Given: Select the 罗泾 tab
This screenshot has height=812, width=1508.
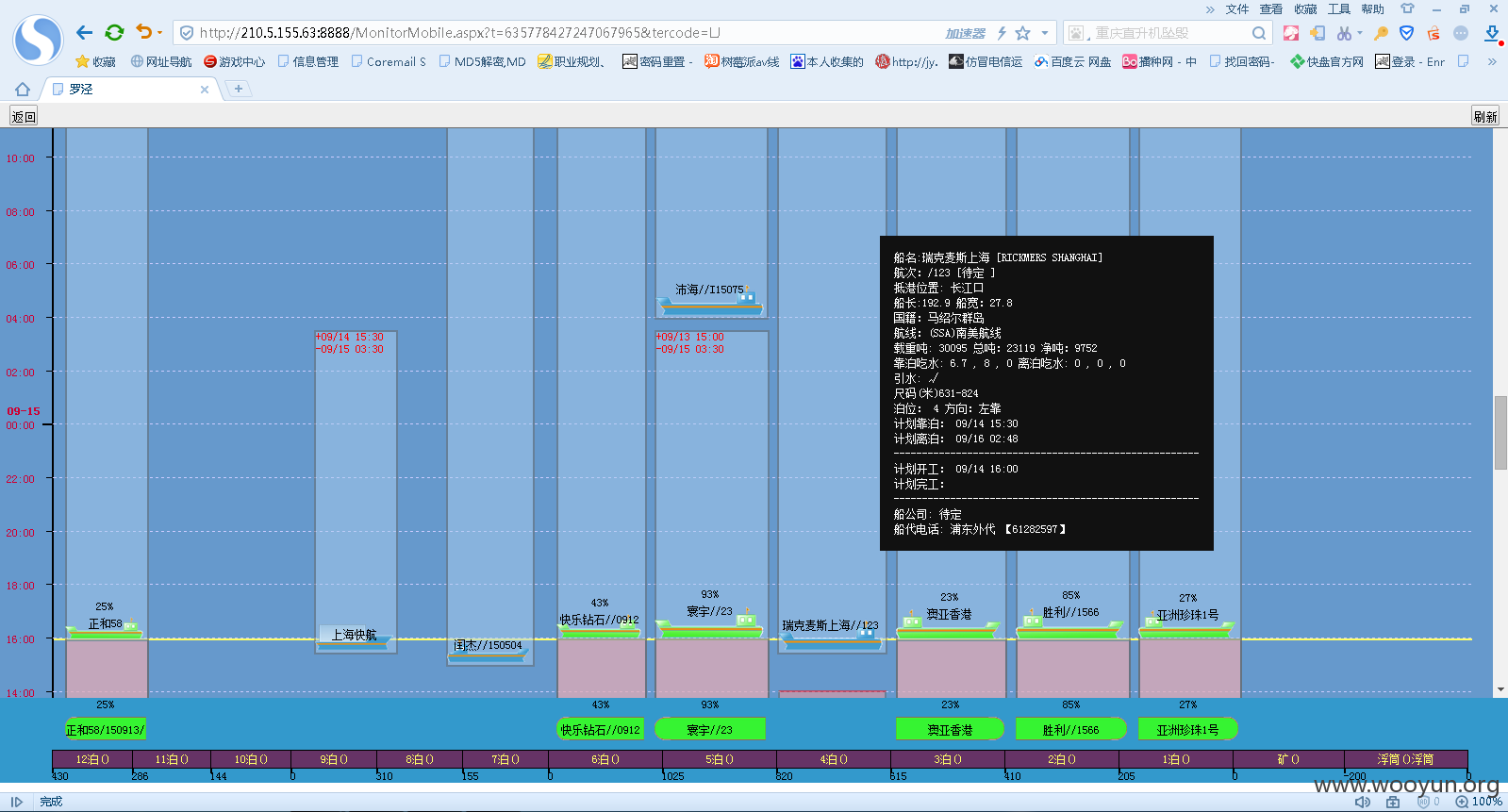Looking at the screenshot, I should point(130,89).
